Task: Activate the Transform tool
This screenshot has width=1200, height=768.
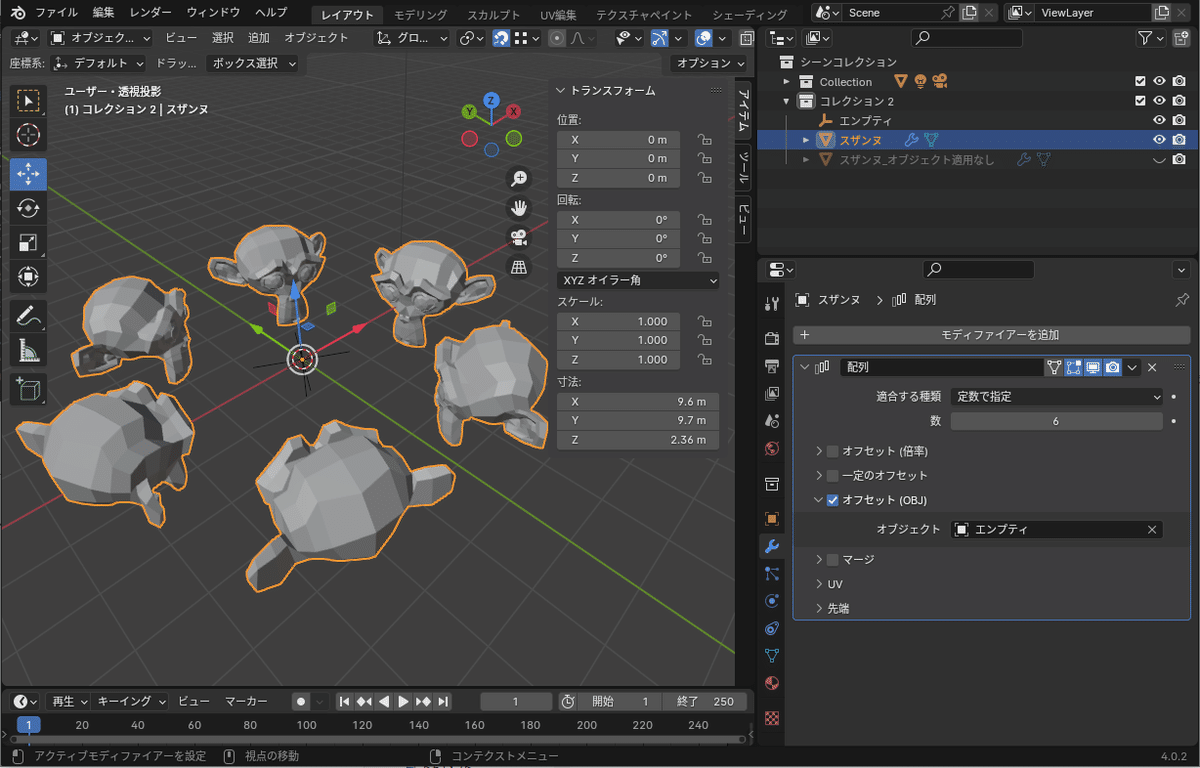Action: (x=28, y=276)
